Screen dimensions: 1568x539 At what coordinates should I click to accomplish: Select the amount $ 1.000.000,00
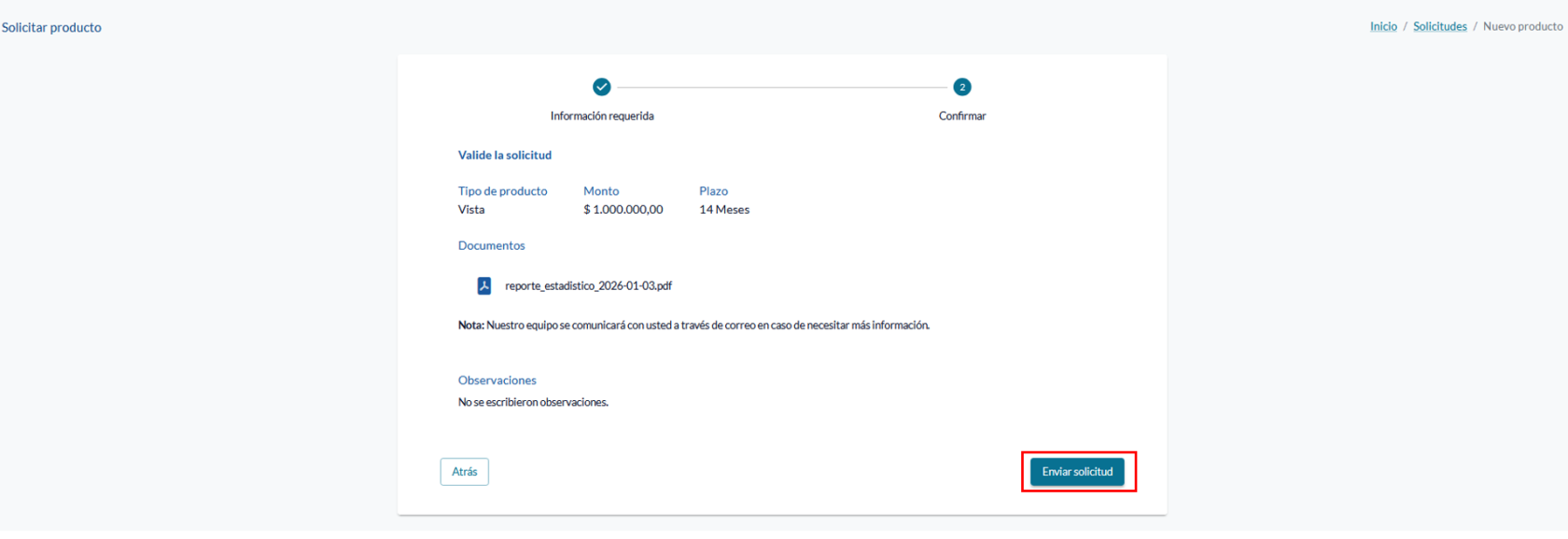623,210
